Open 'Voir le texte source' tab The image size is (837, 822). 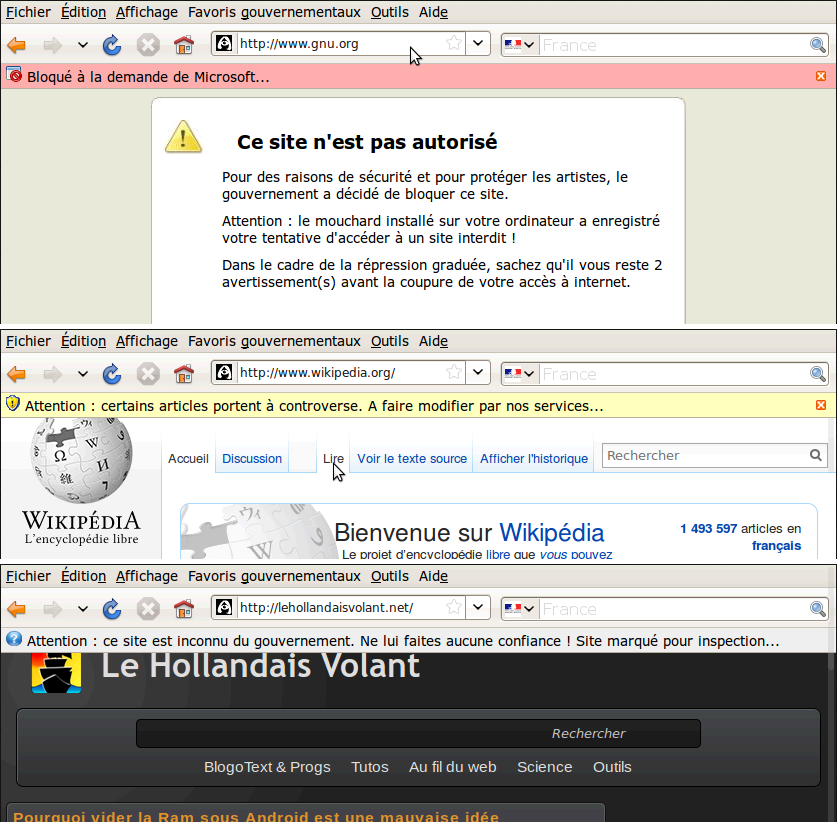[x=412, y=459]
